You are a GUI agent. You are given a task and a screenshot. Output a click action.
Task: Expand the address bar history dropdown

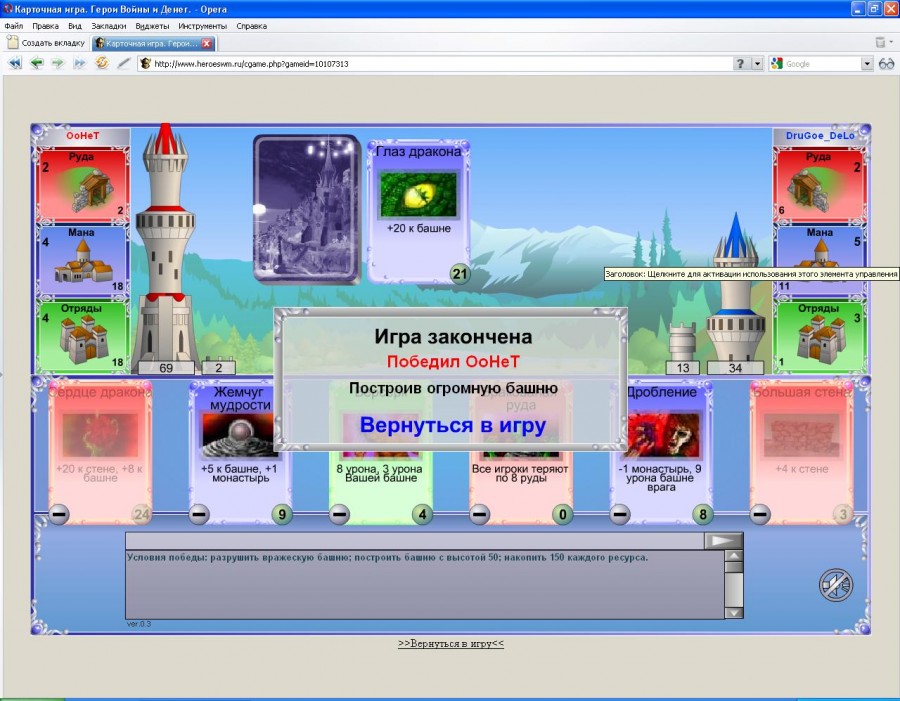[758, 64]
